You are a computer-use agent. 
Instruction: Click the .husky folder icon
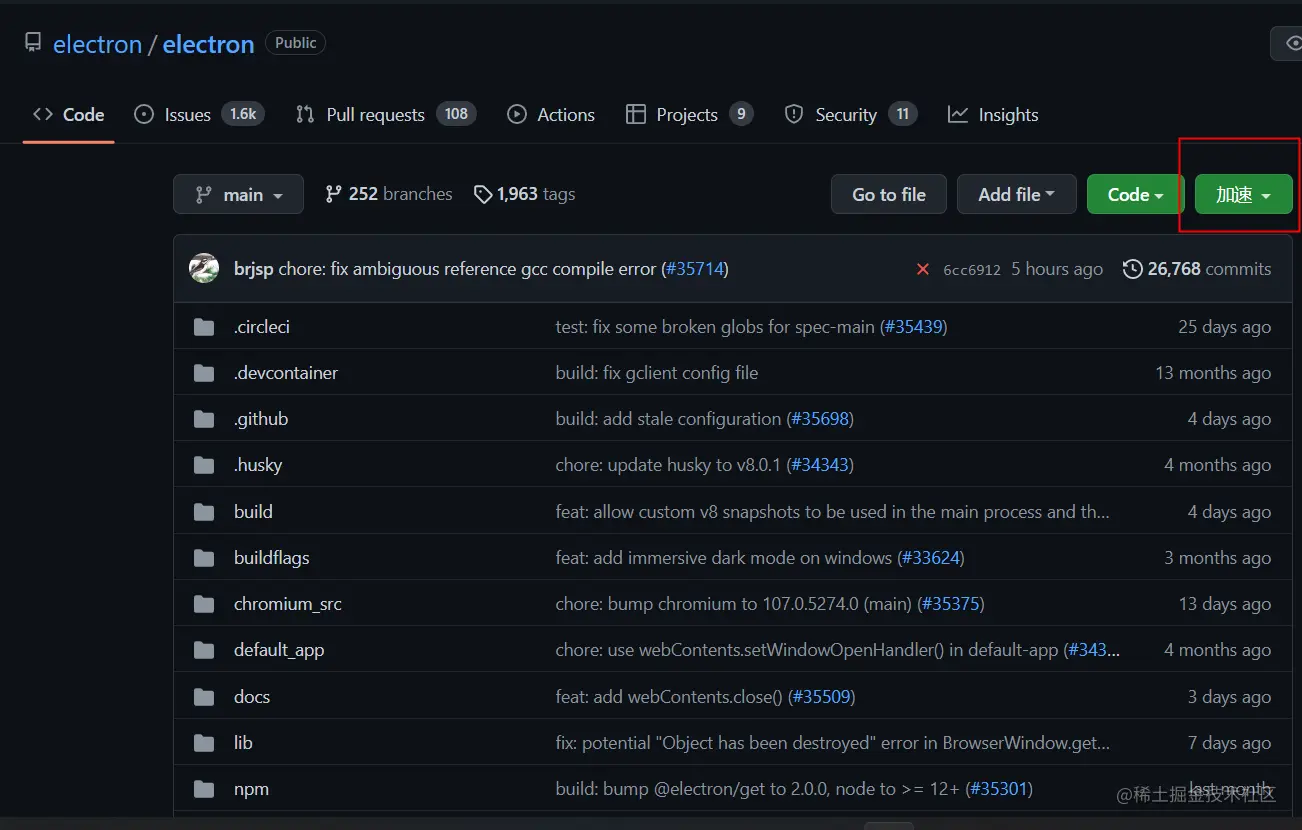coord(204,465)
